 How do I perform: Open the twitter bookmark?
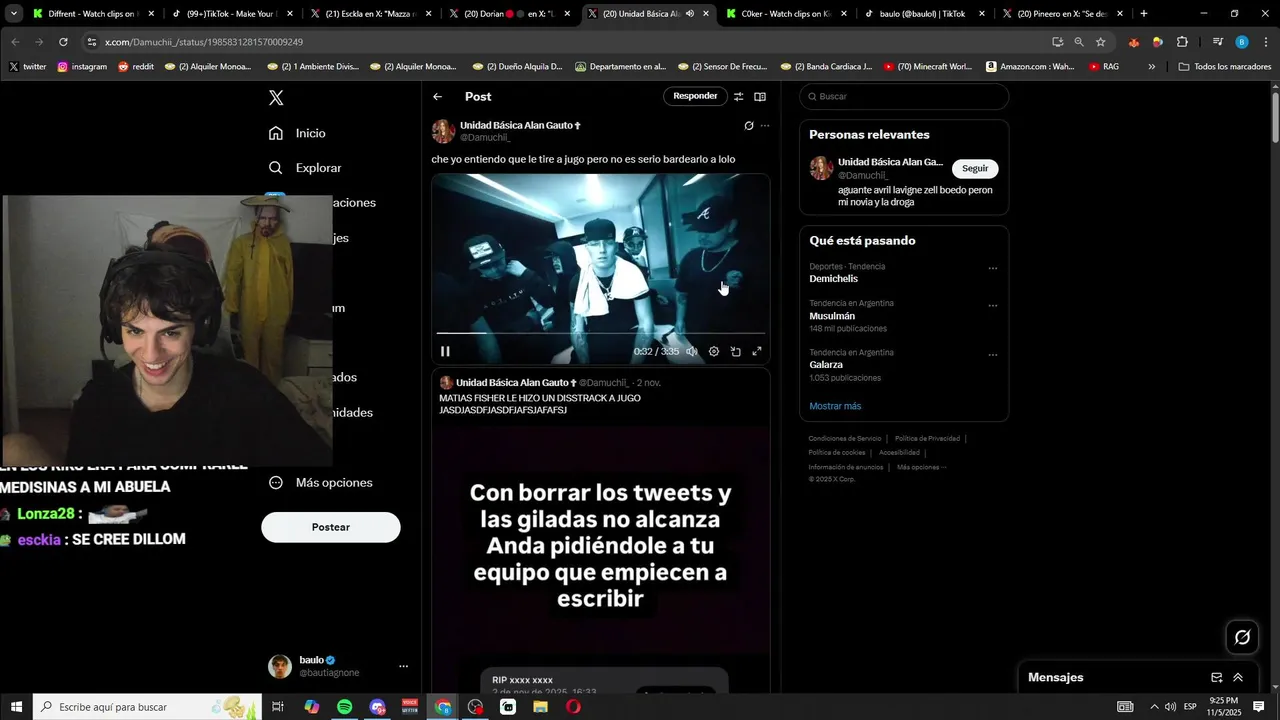[x=28, y=67]
